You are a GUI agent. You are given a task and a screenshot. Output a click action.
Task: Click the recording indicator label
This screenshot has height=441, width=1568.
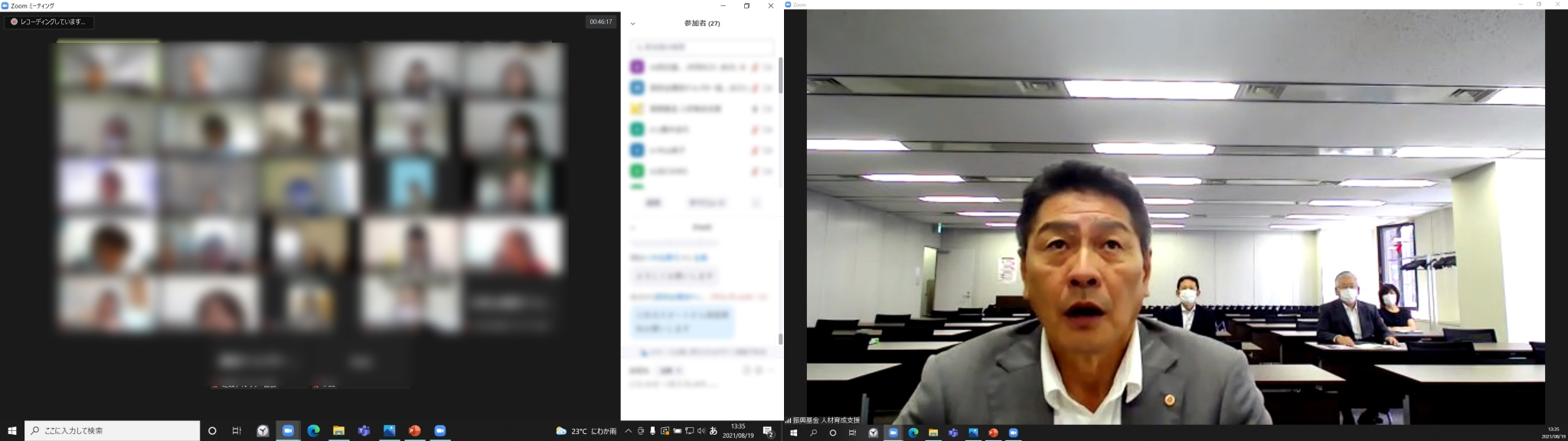(49, 22)
